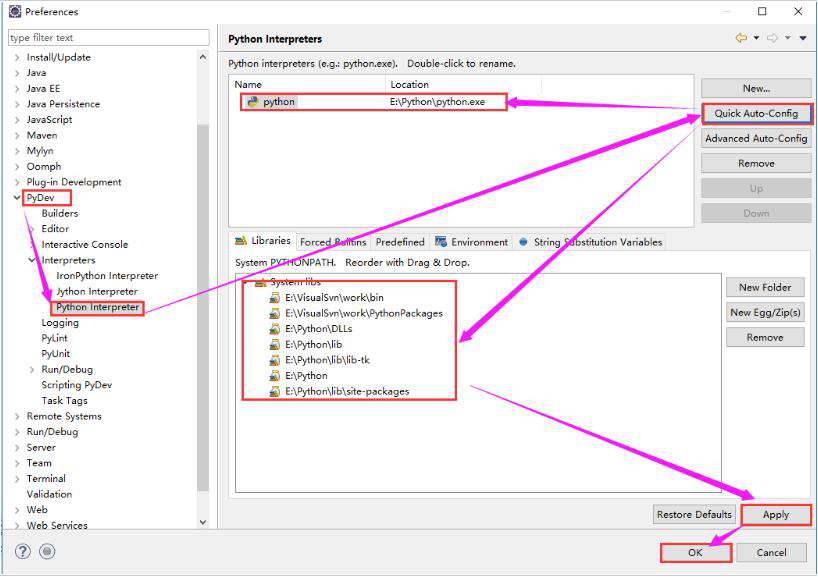Click the icon beside E:\Python\lib\lib-tk
818x577 pixels.
click(274, 360)
